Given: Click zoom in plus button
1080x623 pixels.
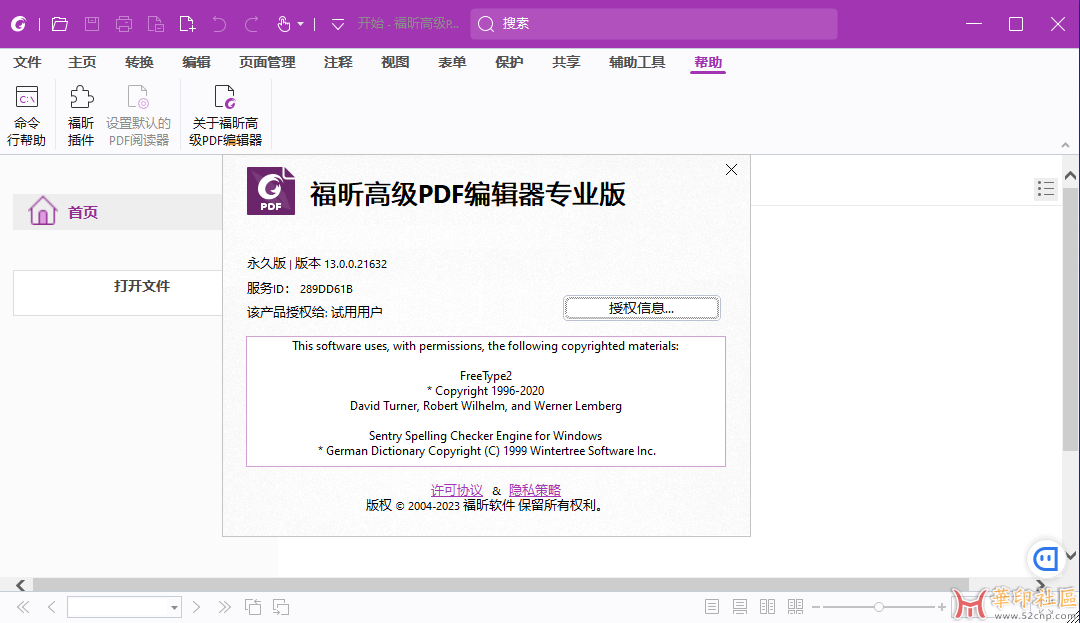Looking at the screenshot, I should pyautogui.click(x=942, y=607).
